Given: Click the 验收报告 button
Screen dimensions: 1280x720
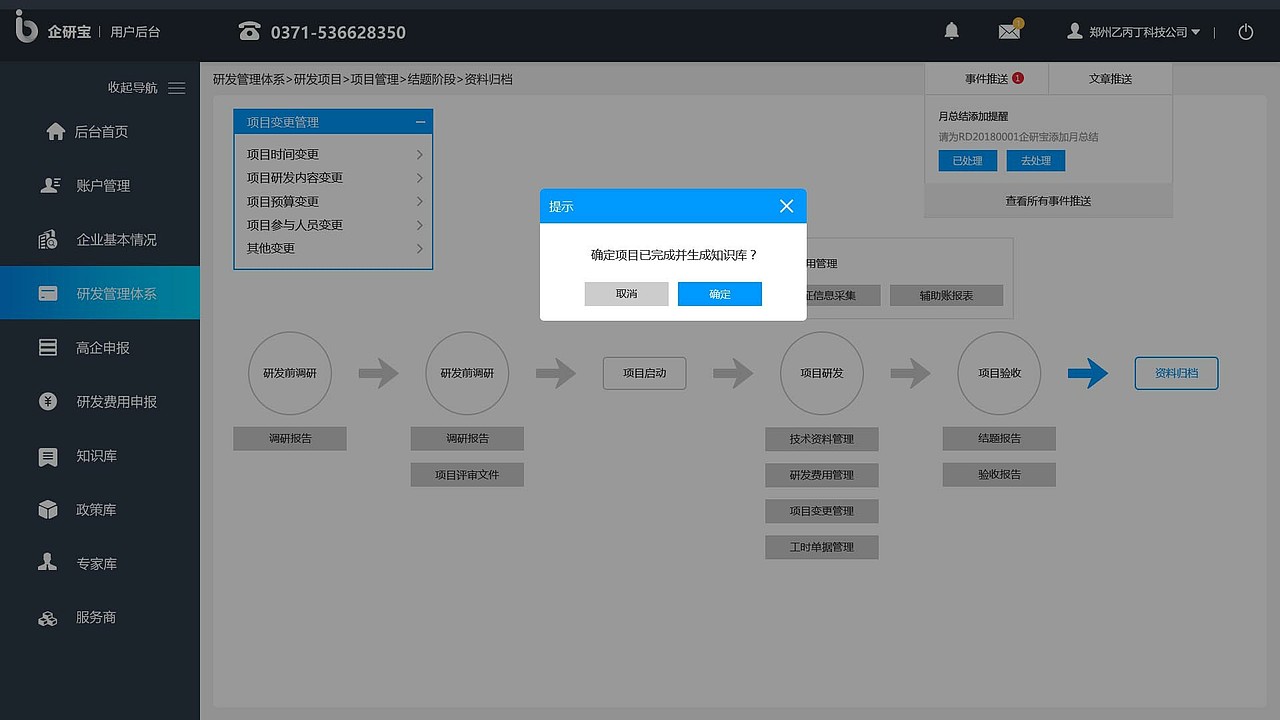Looking at the screenshot, I should coord(999,474).
